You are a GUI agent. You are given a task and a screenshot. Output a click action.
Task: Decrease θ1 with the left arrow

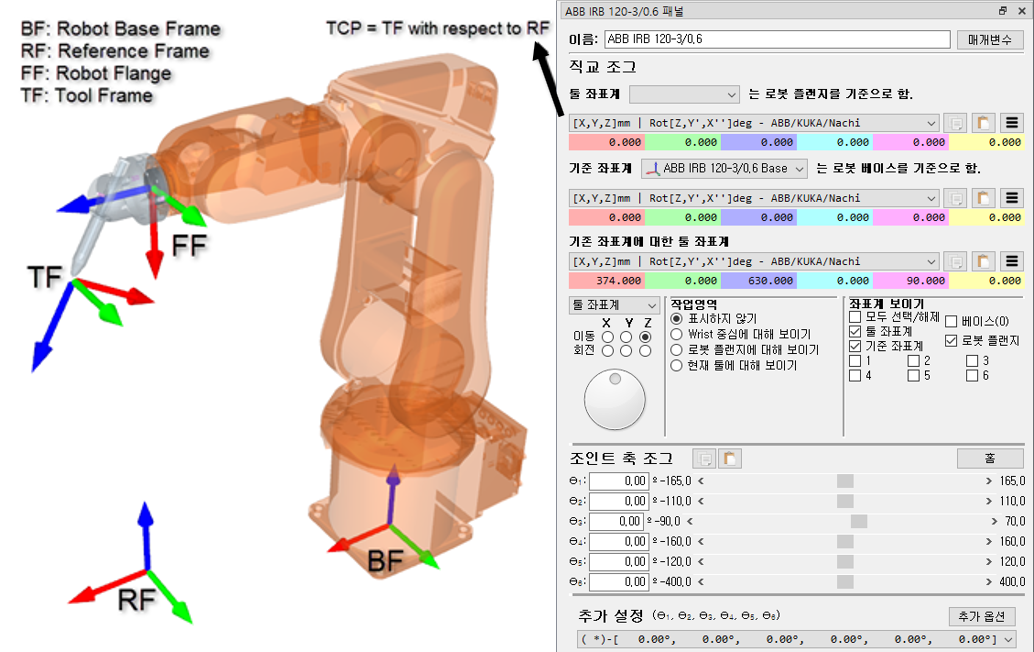click(701, 481)
